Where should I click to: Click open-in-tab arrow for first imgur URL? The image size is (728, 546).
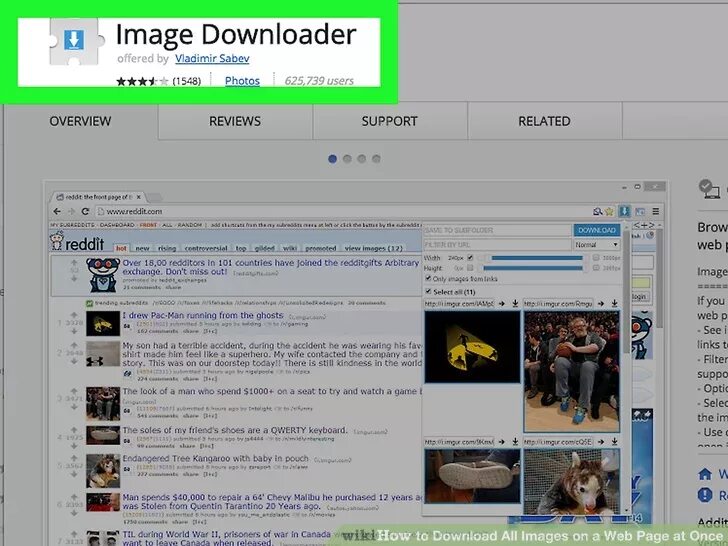click(501, 304)
